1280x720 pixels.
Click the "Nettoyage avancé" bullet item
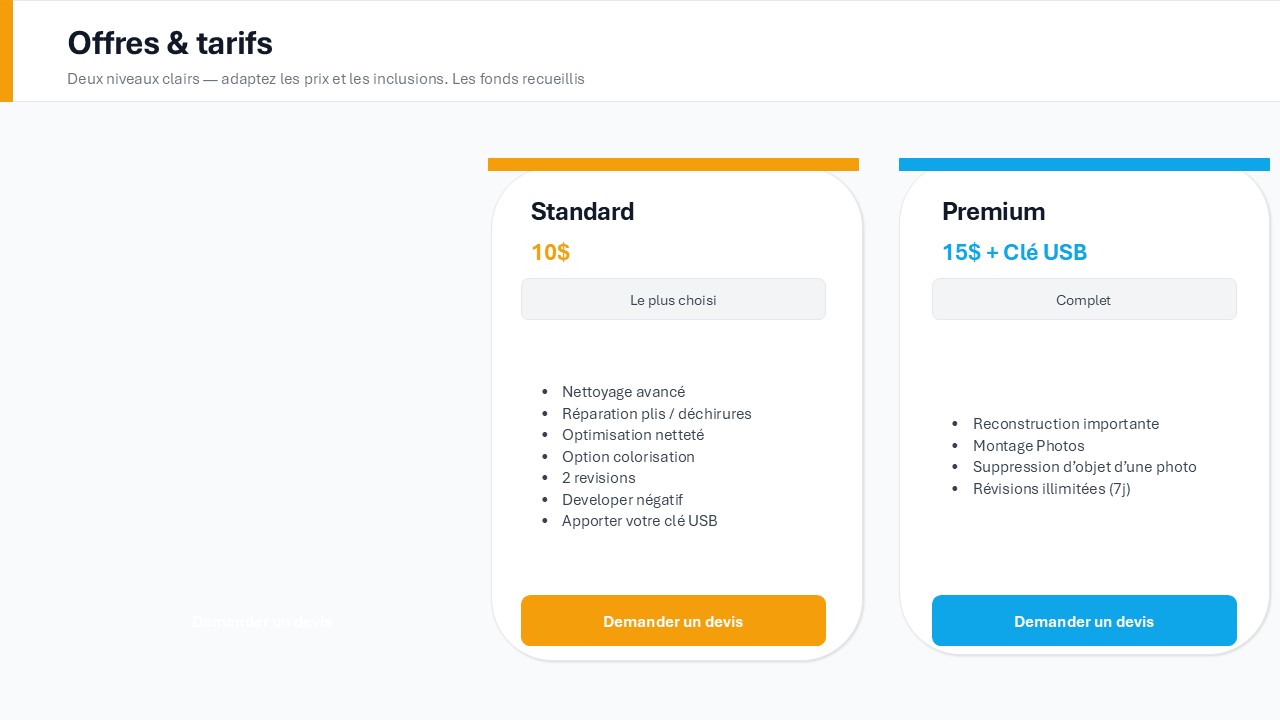pyautogui.click(x=623, y=392)
